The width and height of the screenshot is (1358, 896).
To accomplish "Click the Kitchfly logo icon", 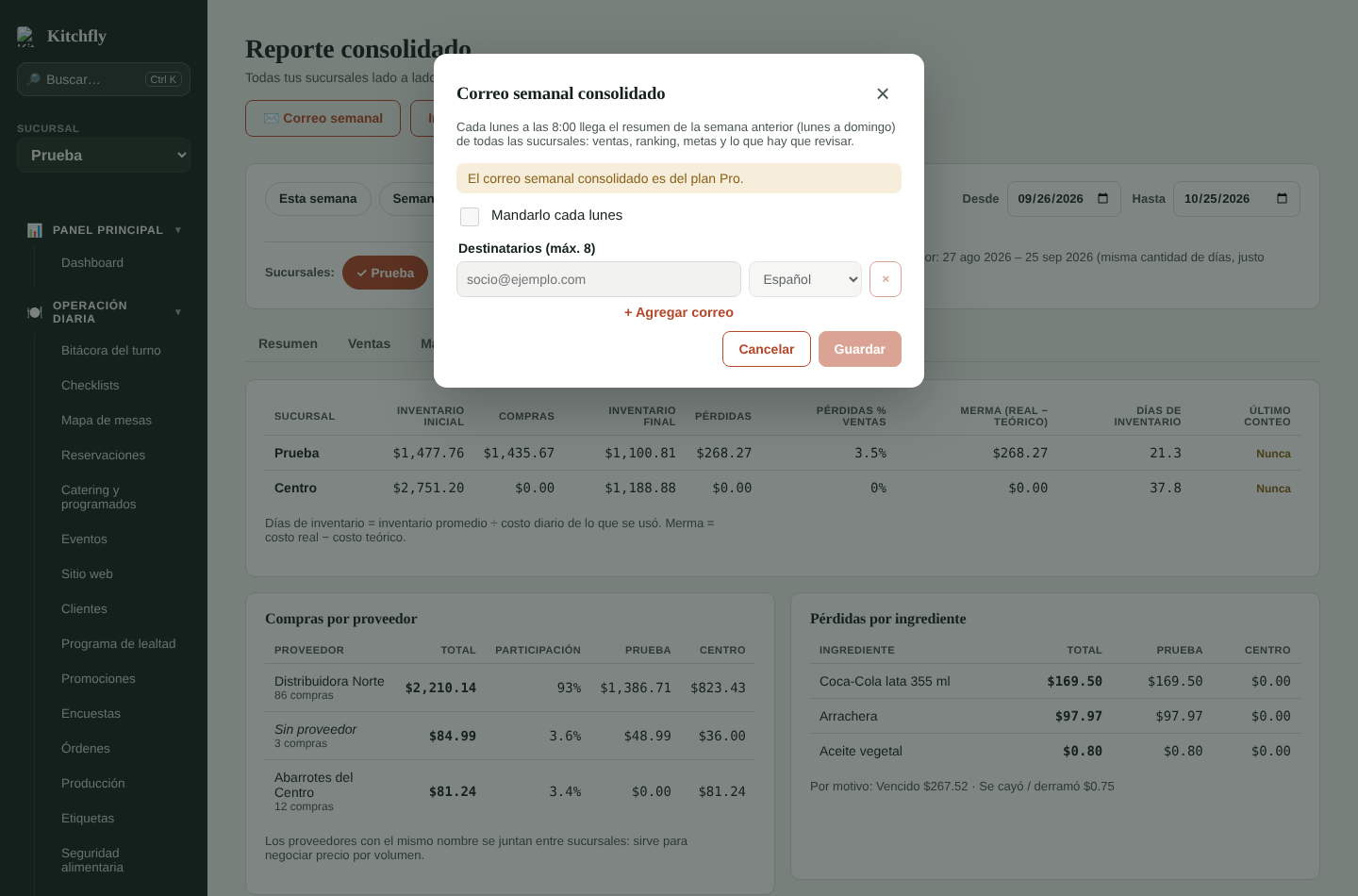I will point(25,37).
